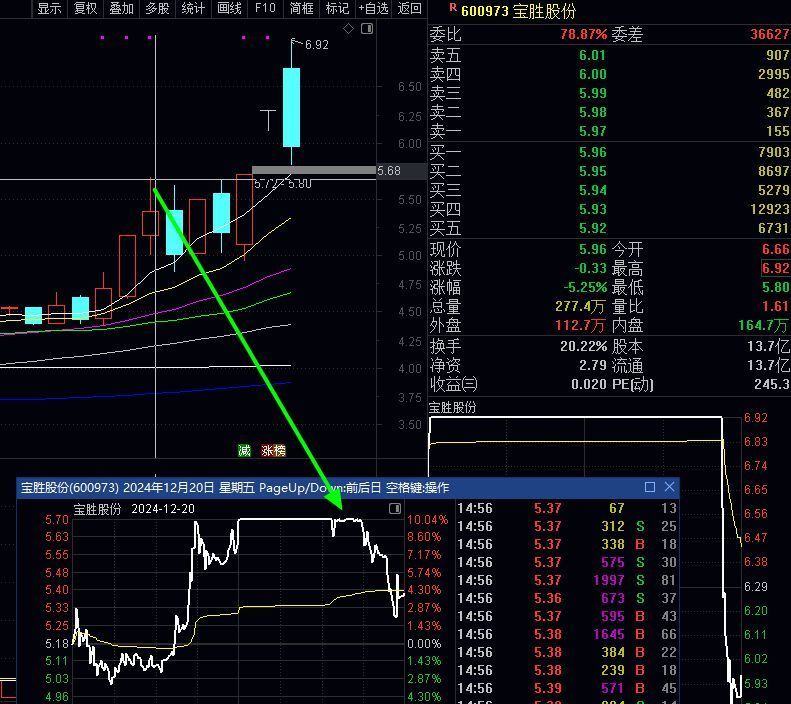Click the 5.68 price marker on the axis
791x704 pixels.
[388, 170]
